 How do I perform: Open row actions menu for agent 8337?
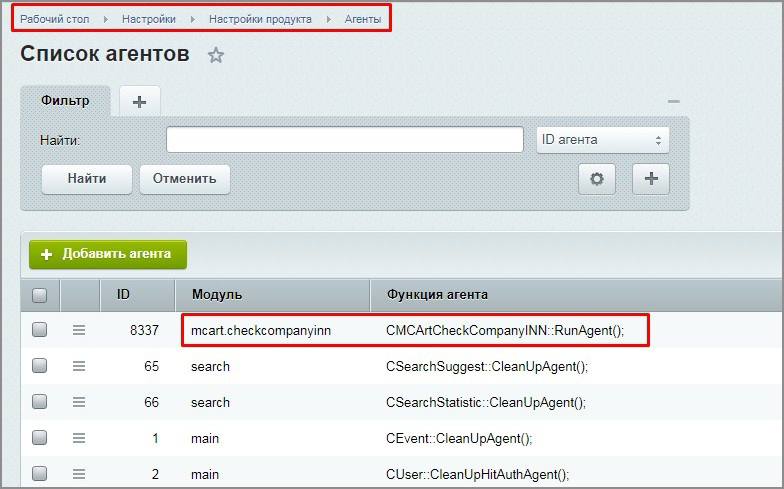pyautogui.click(x=79, y=330)
